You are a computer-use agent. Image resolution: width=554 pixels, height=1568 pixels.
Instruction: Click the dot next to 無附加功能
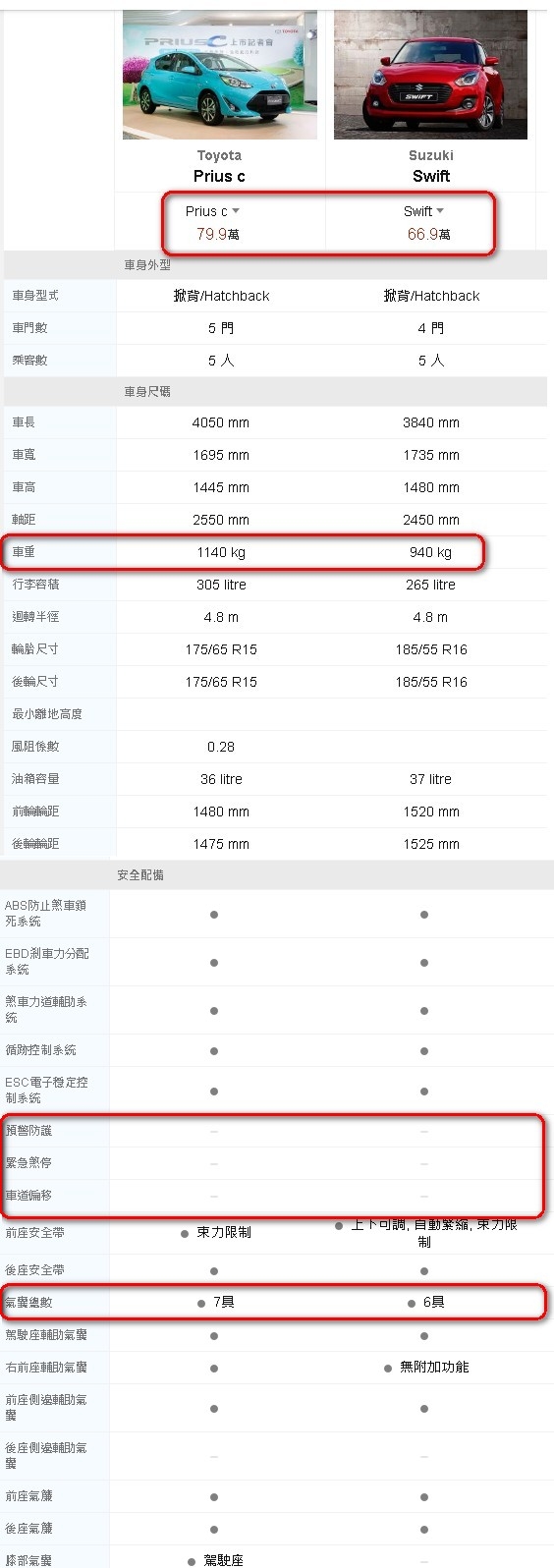point(388,1369)
